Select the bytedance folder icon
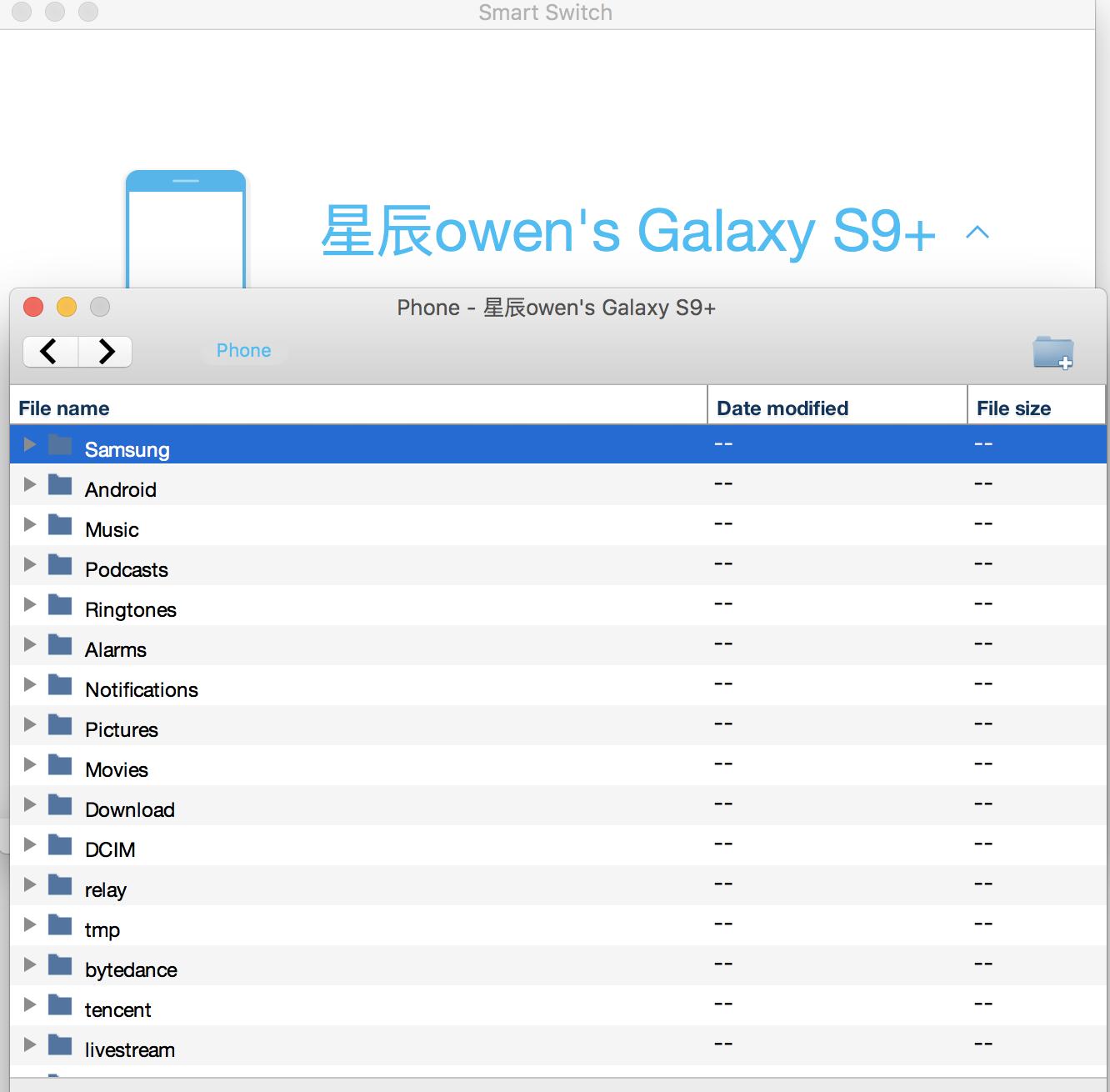Screen dimensions: 1110x1092 [x=60, y=964]
